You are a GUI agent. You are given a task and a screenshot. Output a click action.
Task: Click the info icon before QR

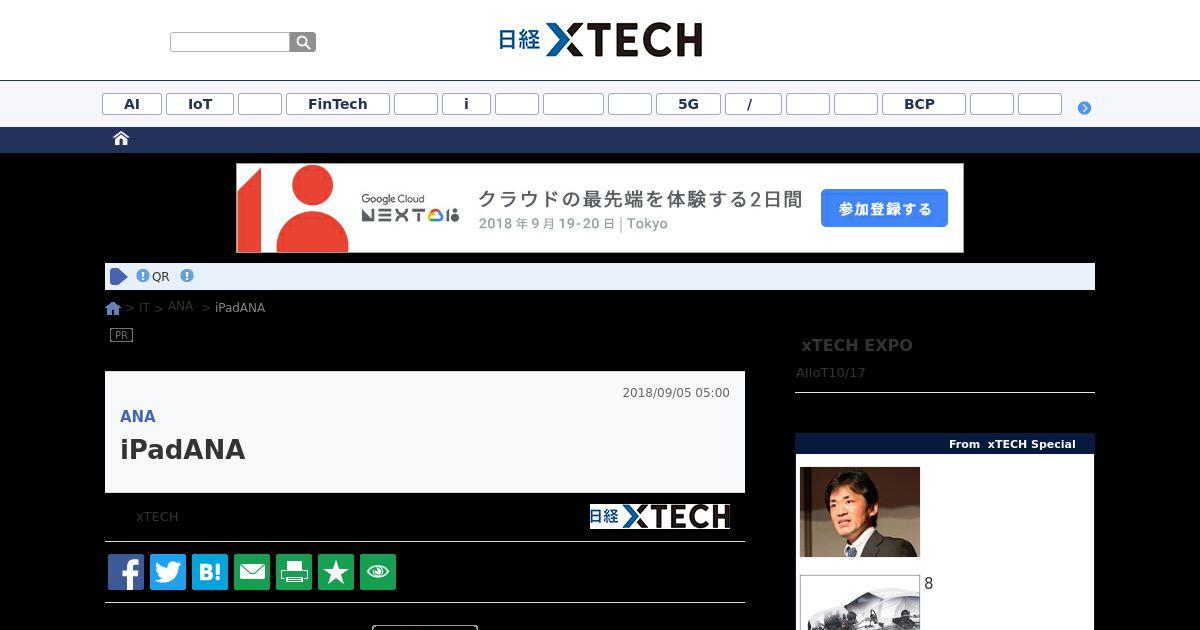click(143, 276)
